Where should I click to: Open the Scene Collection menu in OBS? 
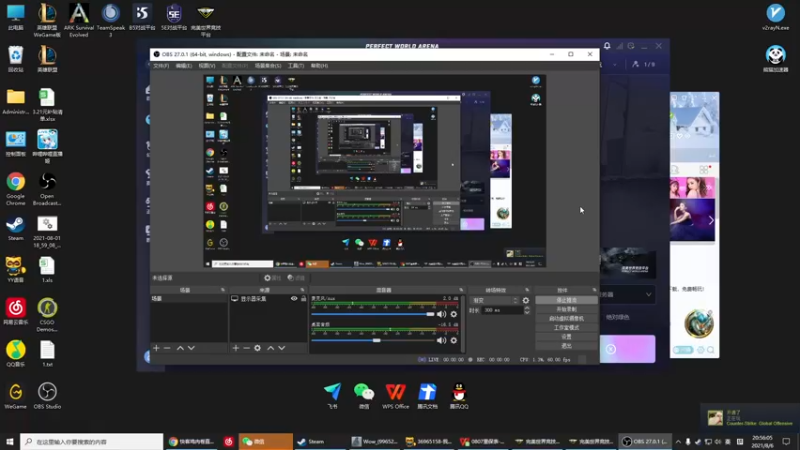(x=268, y=66)
